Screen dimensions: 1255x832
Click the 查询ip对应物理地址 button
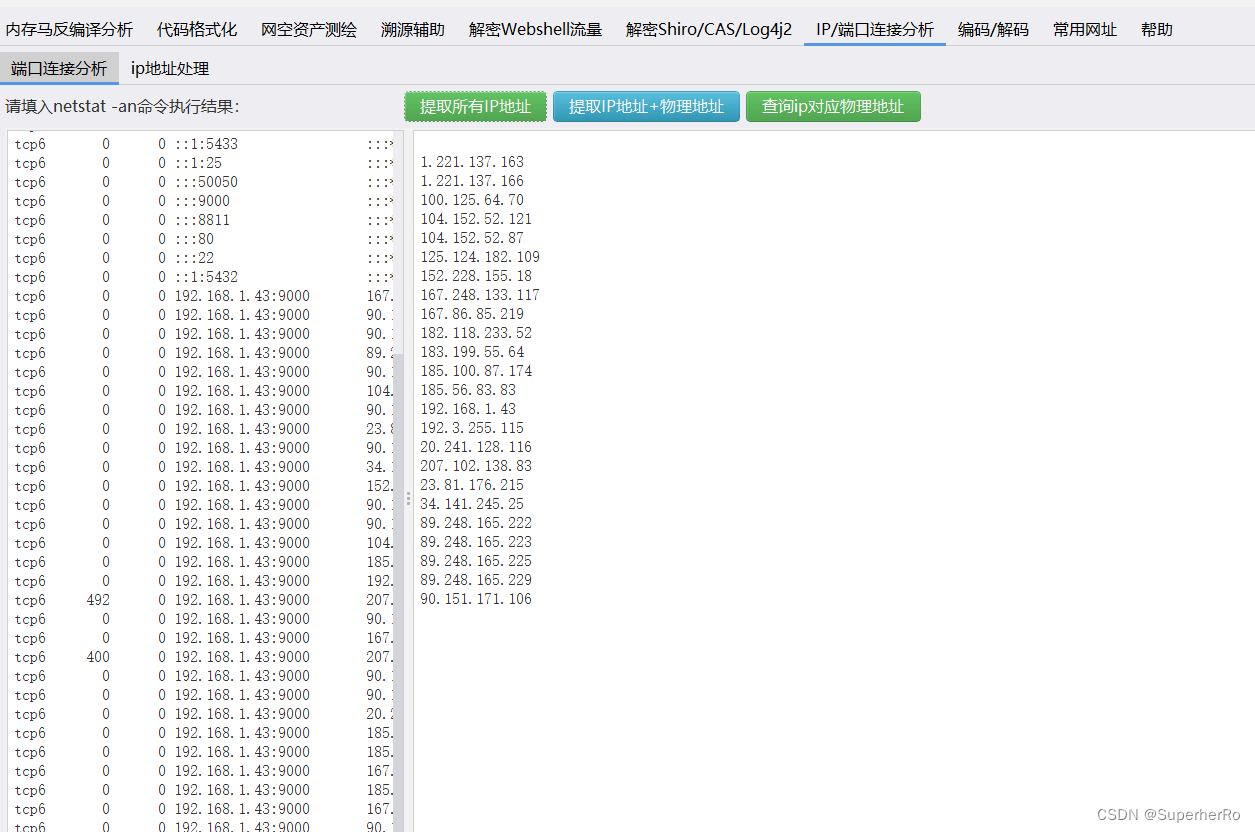click(x=833, y=106)
